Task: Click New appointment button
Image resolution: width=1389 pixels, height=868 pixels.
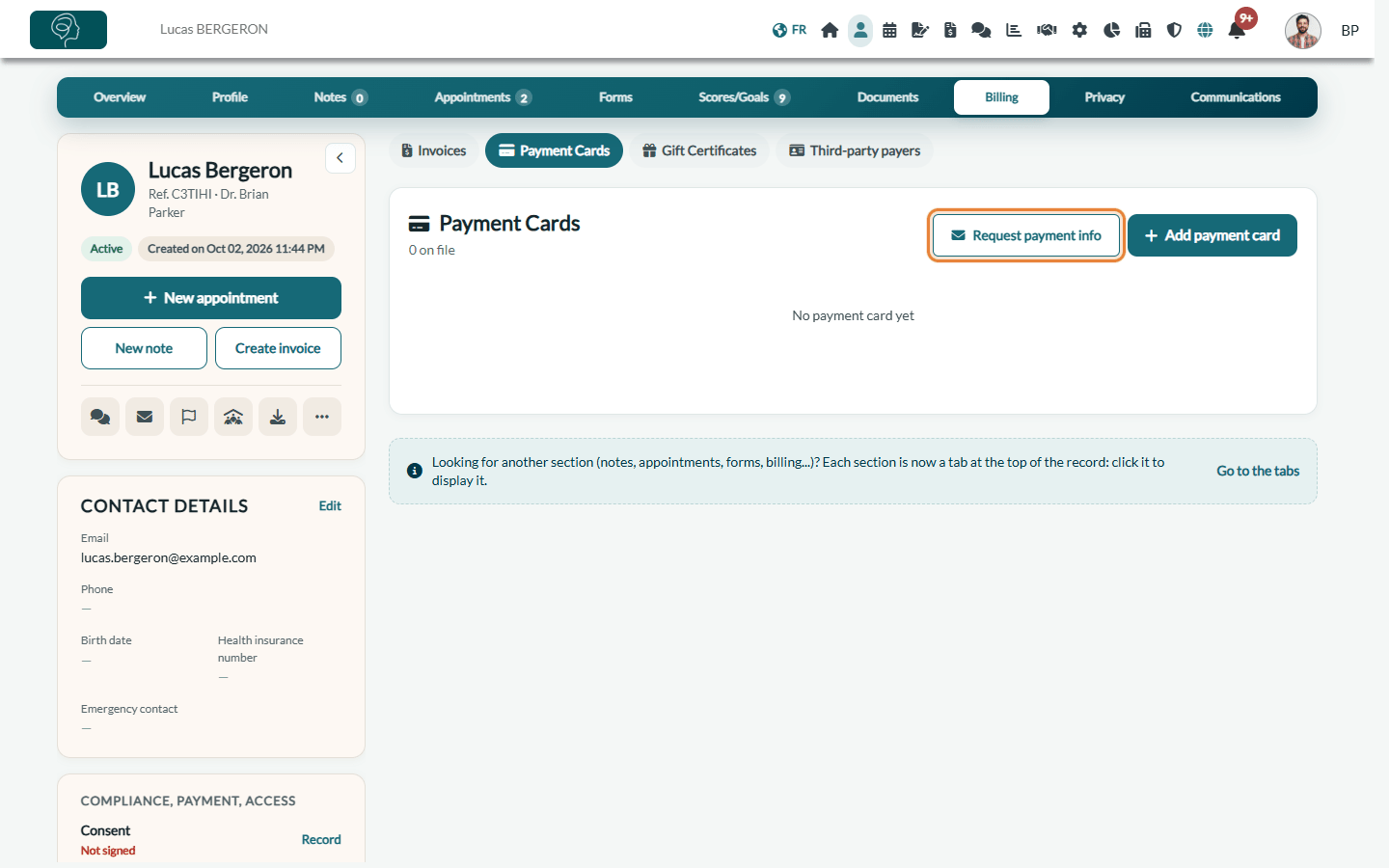Action: [211, 298]
